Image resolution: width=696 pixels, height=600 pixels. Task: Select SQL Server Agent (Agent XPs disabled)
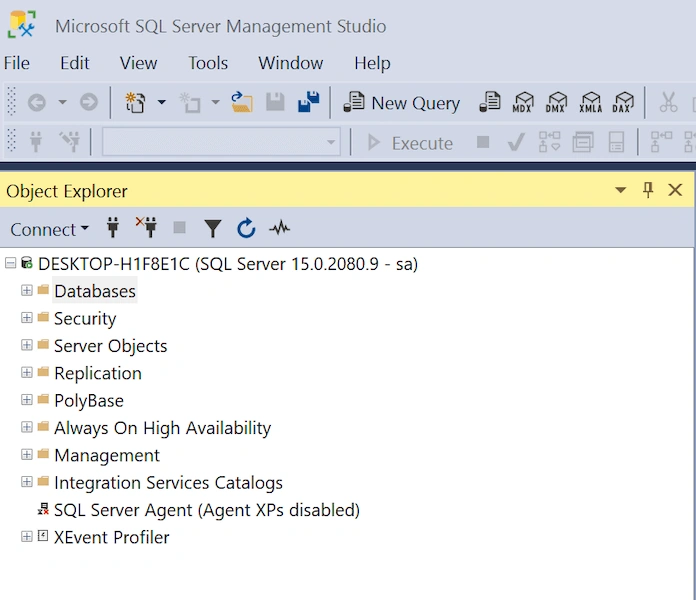(207, 510)
